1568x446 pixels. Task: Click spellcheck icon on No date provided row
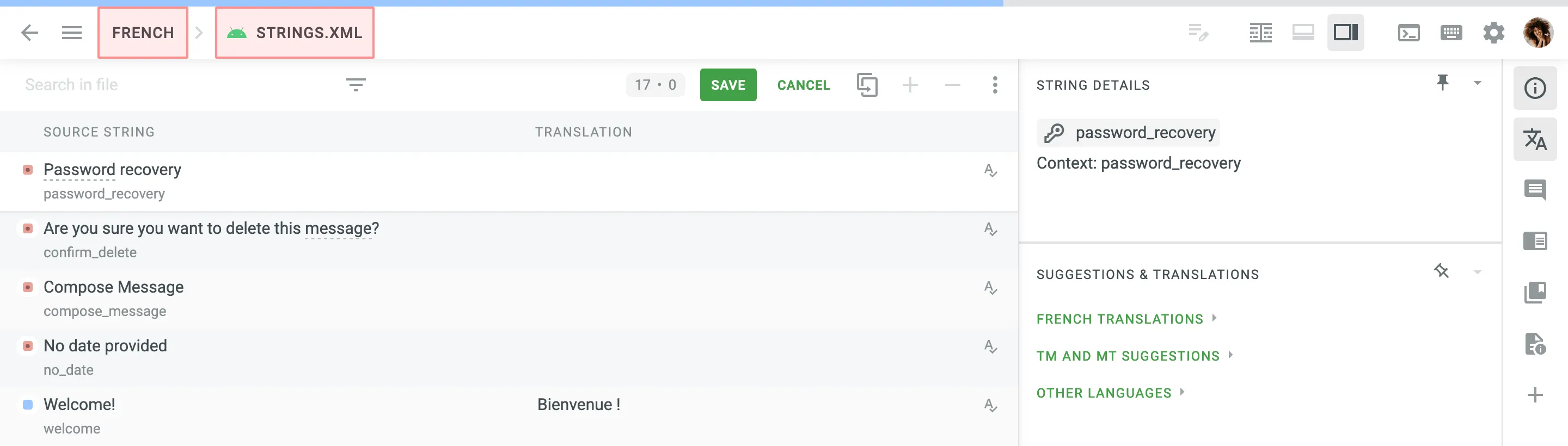[990, 346]
